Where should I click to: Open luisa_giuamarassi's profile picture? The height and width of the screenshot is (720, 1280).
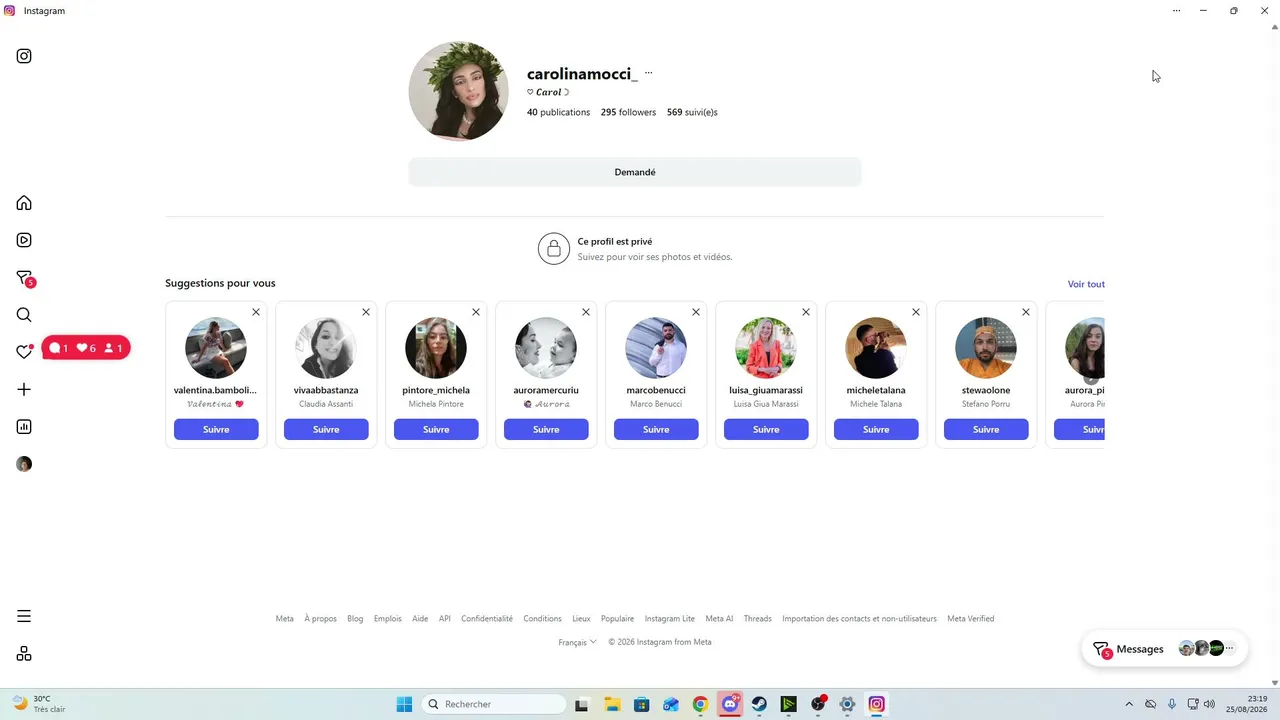[x=766, y=348]
